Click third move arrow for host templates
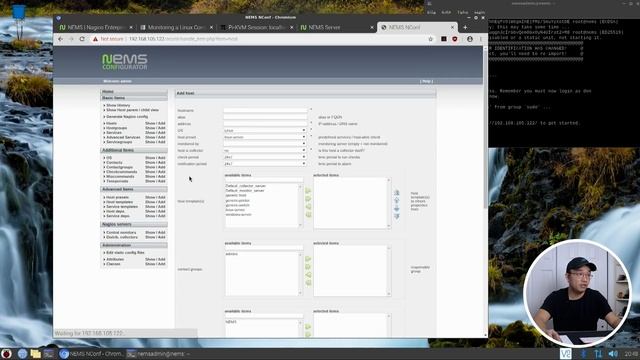 [x=308, y=207]
